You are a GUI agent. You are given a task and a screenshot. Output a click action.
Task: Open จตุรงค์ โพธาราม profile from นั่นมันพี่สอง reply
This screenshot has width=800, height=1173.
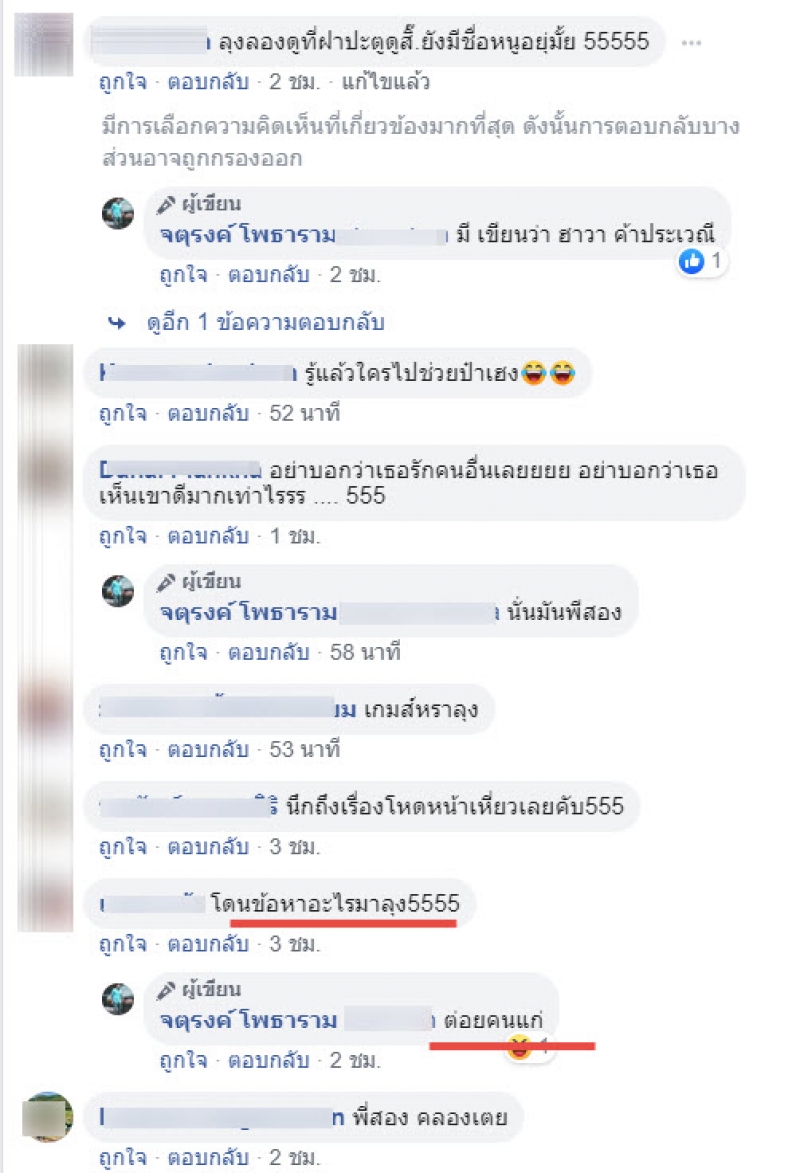(x=248, y=613)
